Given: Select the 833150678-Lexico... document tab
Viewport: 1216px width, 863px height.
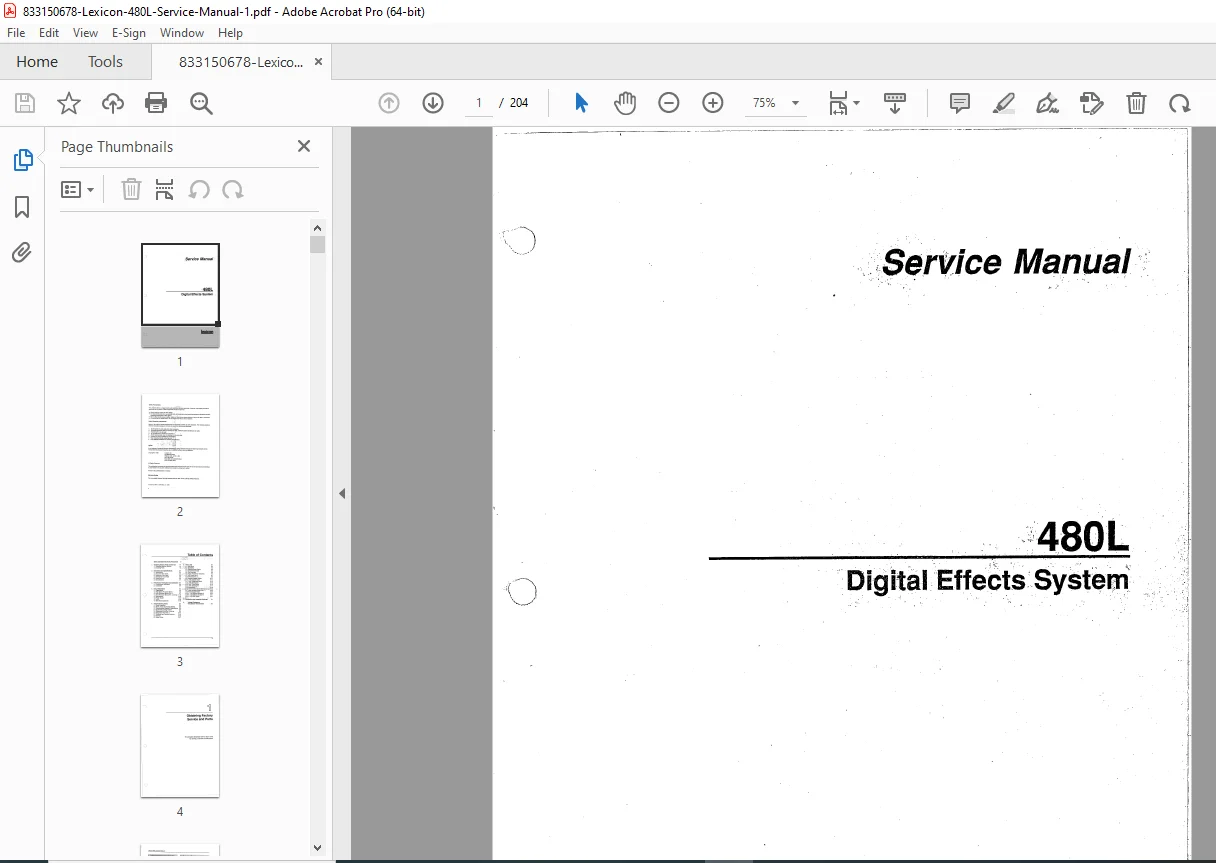Looking at the screenshot, I should point(240,62).
